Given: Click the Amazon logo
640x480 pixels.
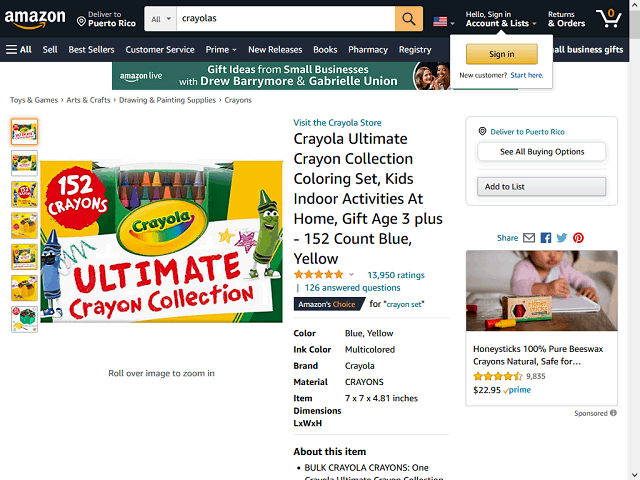Looking at the screenshot, I should pyautogui.click(x=35, y=19).
